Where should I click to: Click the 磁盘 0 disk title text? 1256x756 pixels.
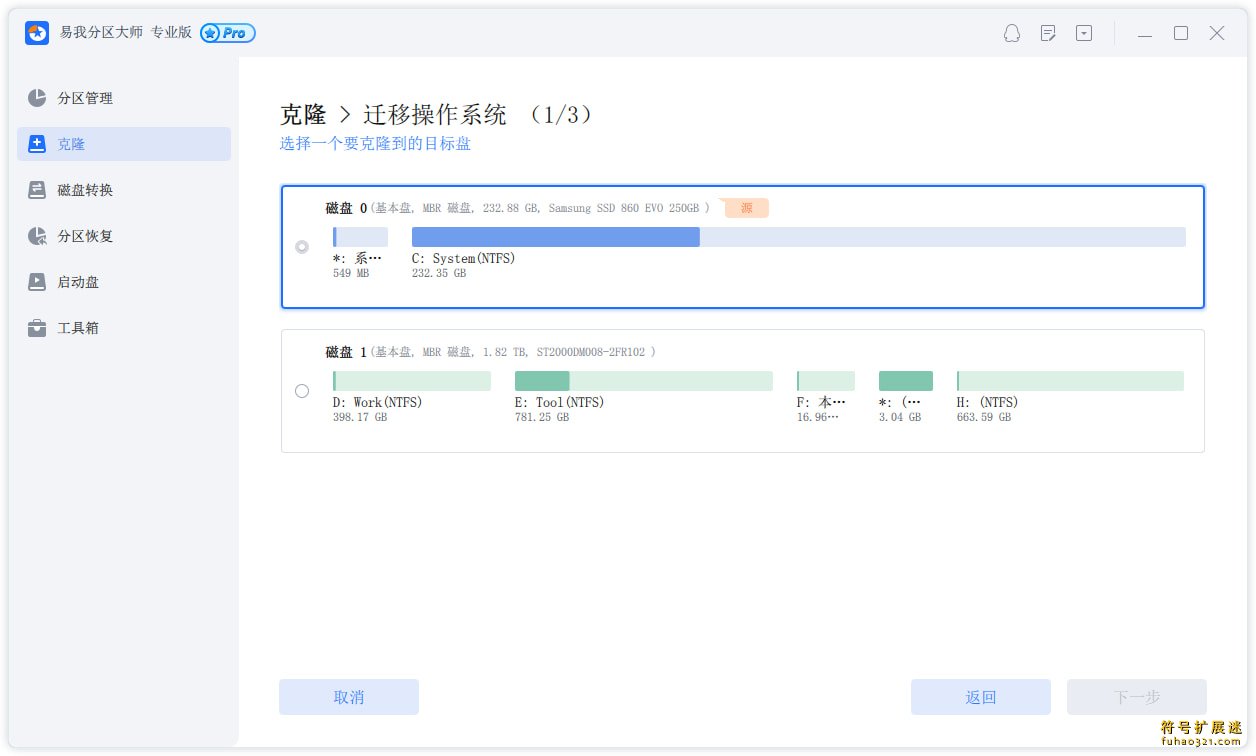346,208
